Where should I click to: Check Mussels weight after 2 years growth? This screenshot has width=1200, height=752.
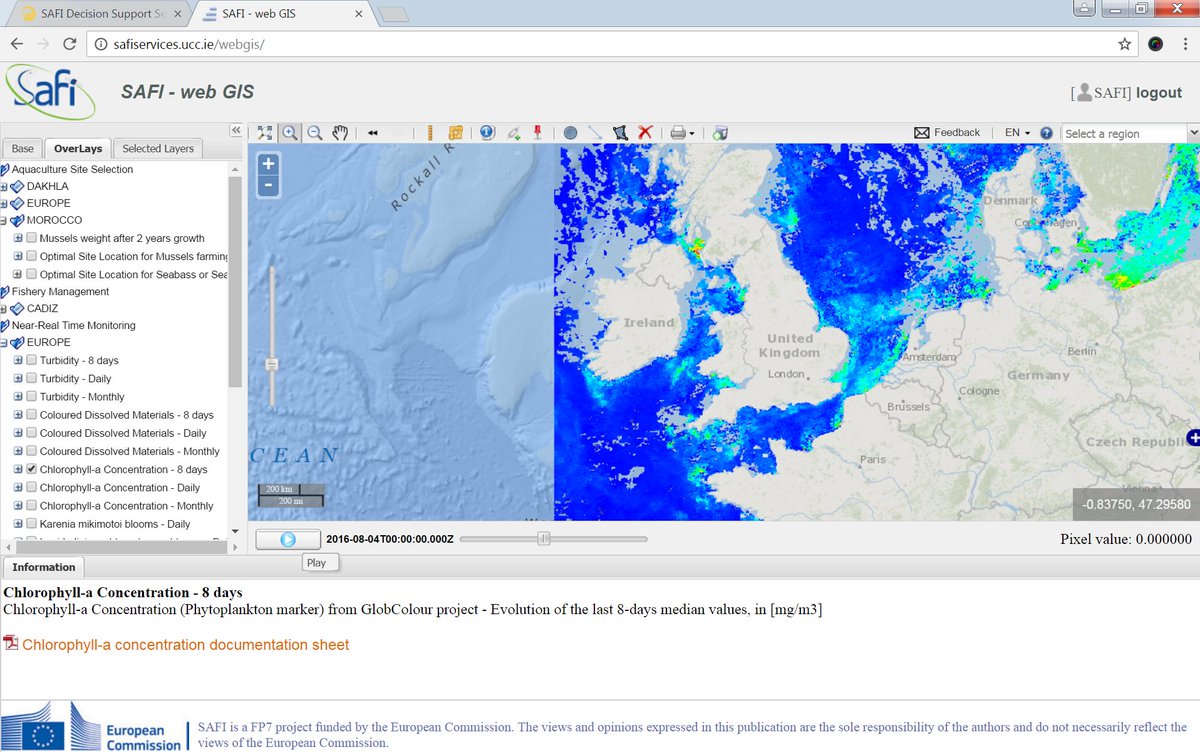click(32, 238)
